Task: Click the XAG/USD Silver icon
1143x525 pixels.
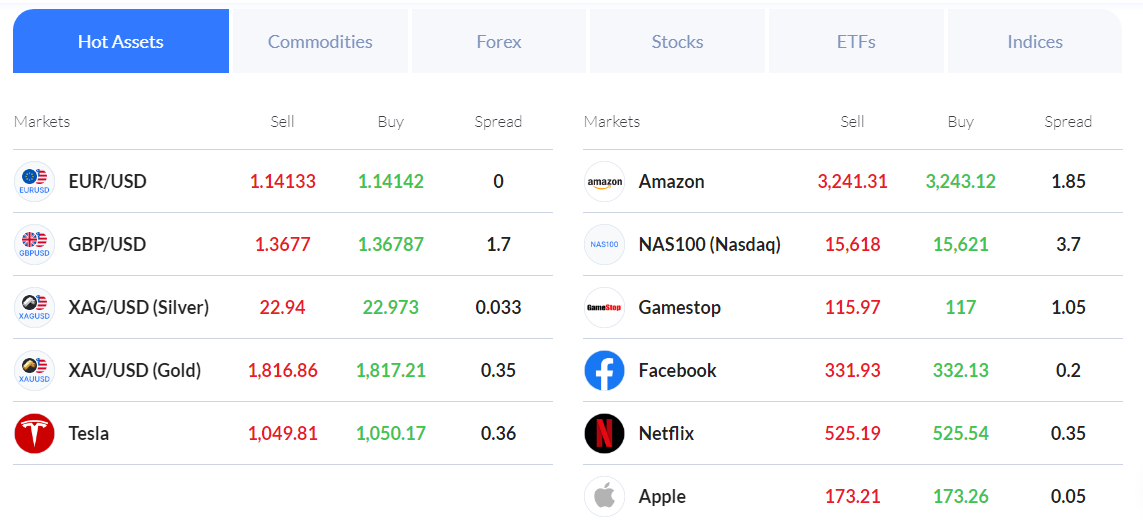Action: (35, 308)
